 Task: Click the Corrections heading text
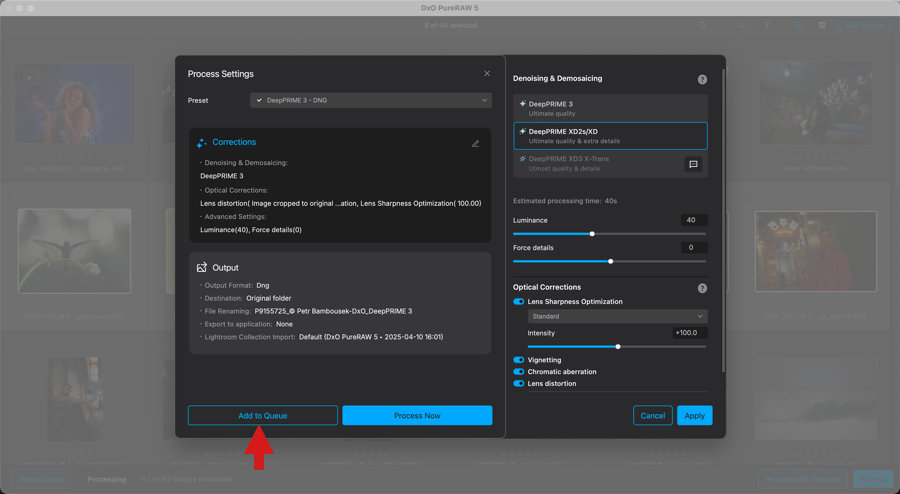click(234, 142)
